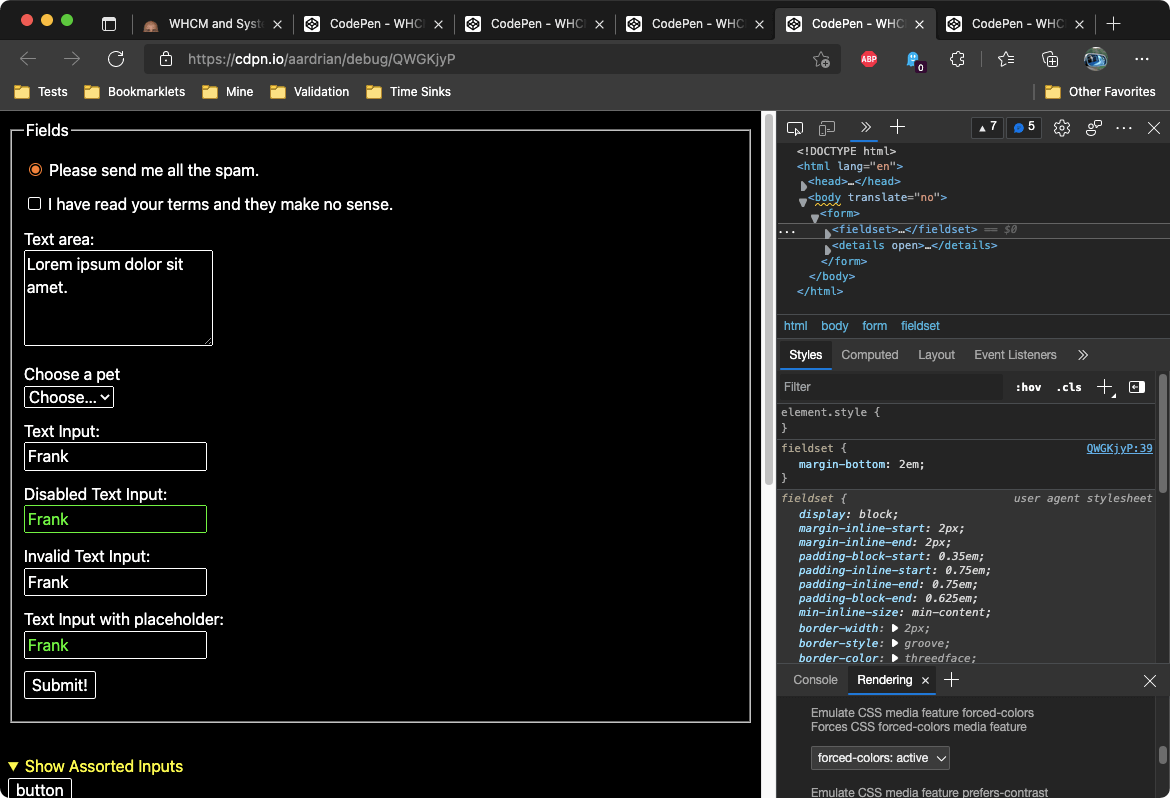The image size is (1170, 798).
Task: Click the browser address bar URL
Action: pos(322,59)
